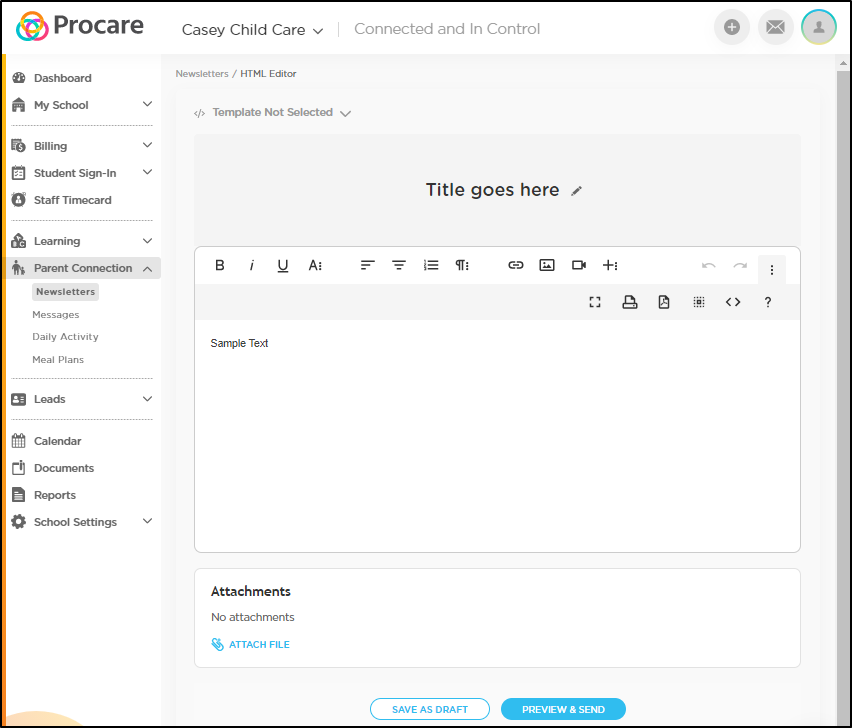Open the text font options (A) menu
The height and width of the screenshot is (728, 852).
click(315, 265)
